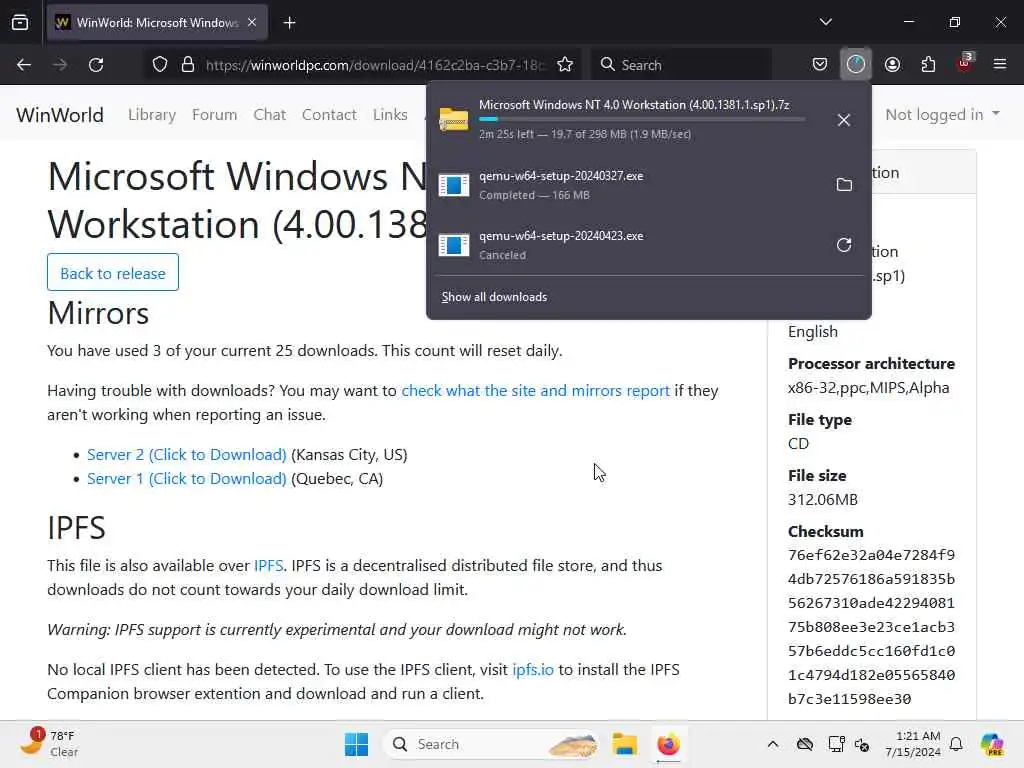1024x768 pixels.
Task: Click the site padlock icon
Action: 188,65
